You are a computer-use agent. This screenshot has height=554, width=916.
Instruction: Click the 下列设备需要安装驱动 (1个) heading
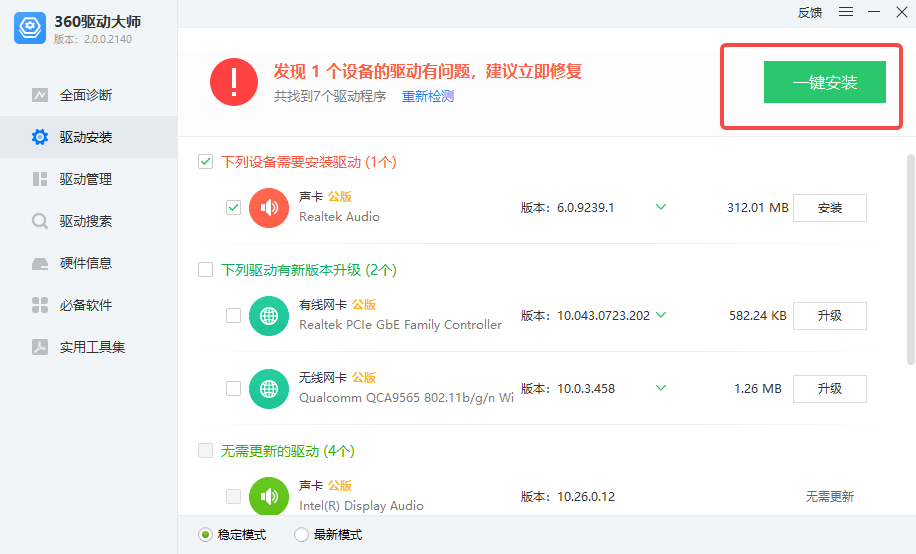click(309, 162)
